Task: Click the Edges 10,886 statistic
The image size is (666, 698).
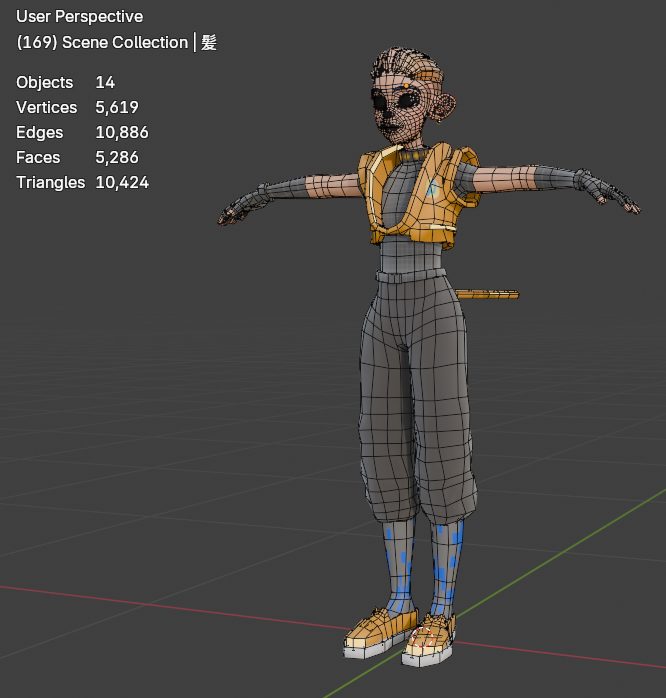Action: [82, 132]
